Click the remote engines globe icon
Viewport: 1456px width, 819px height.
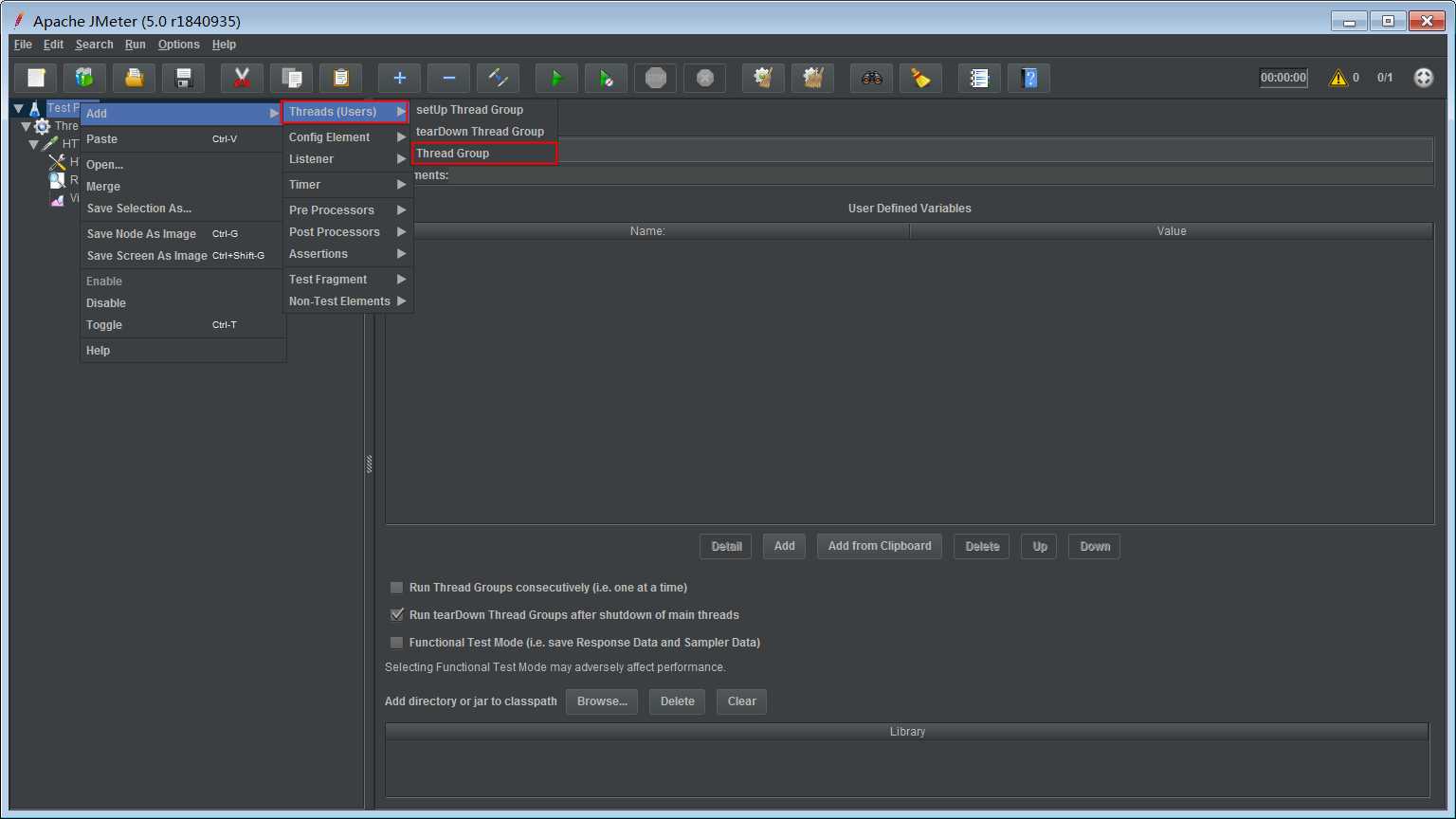click(x=1424, y=78)
